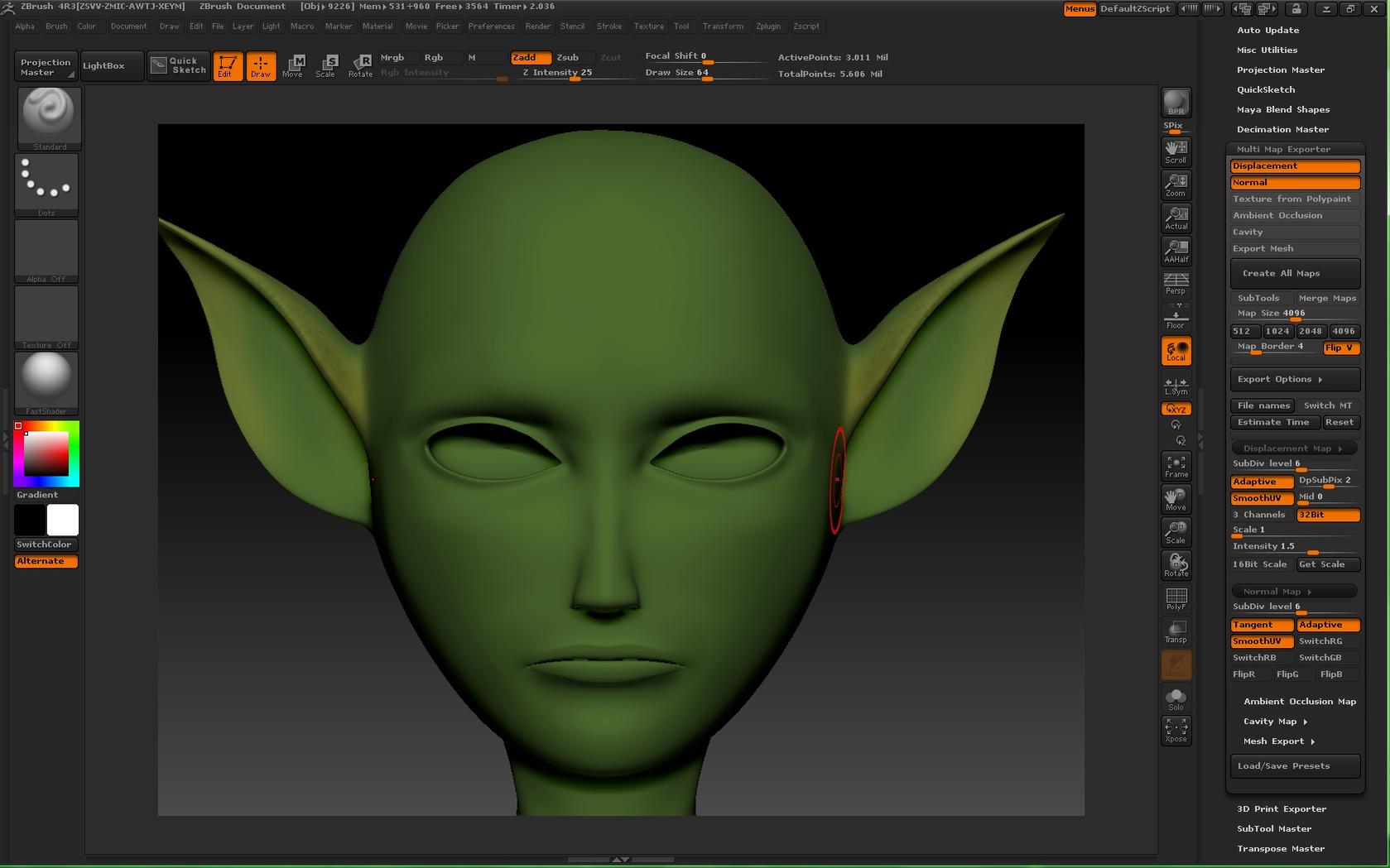Select the Standard brush thumbnail

pos(47,113)
